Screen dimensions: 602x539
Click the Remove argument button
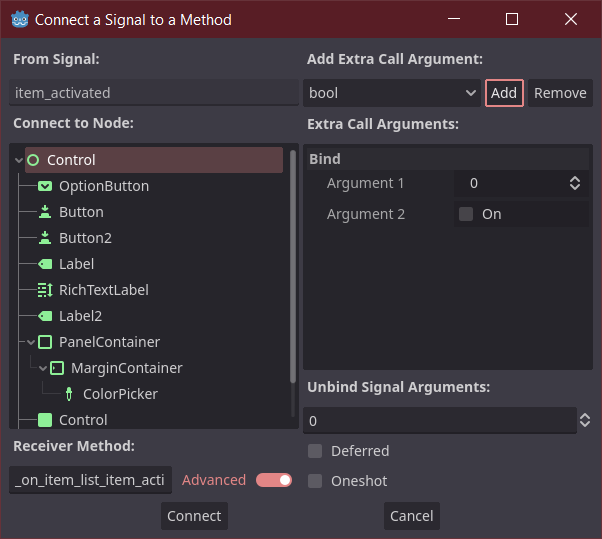click(x=560, y=93)
